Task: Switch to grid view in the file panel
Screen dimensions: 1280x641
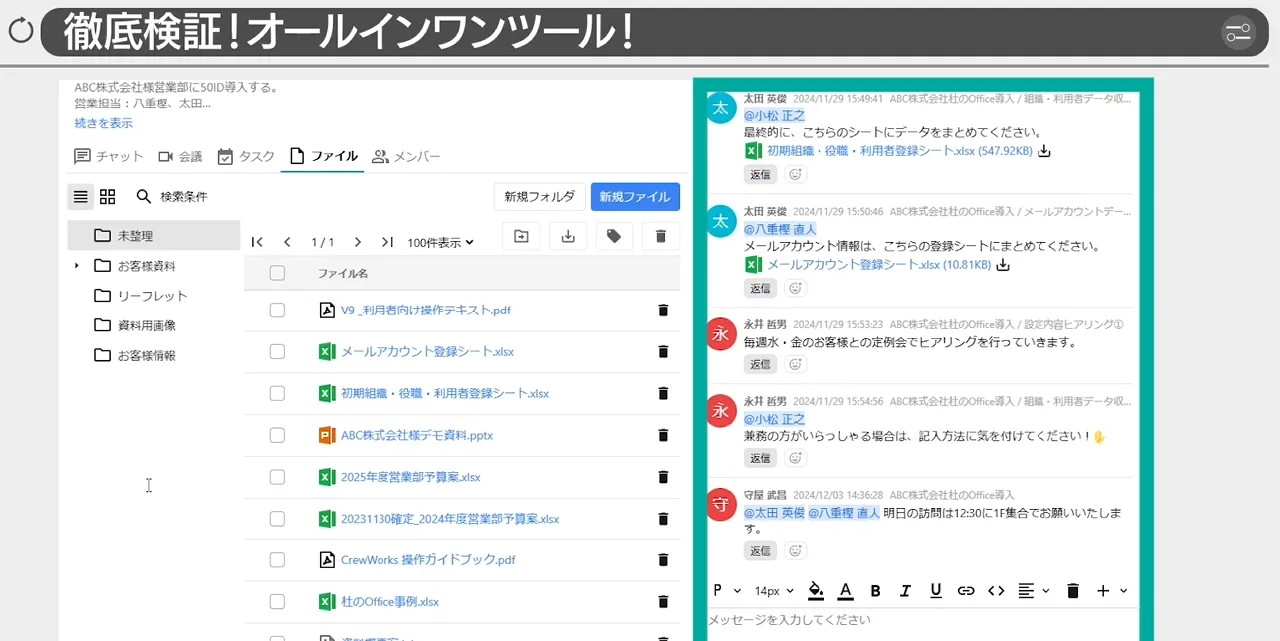Action: 107,196
